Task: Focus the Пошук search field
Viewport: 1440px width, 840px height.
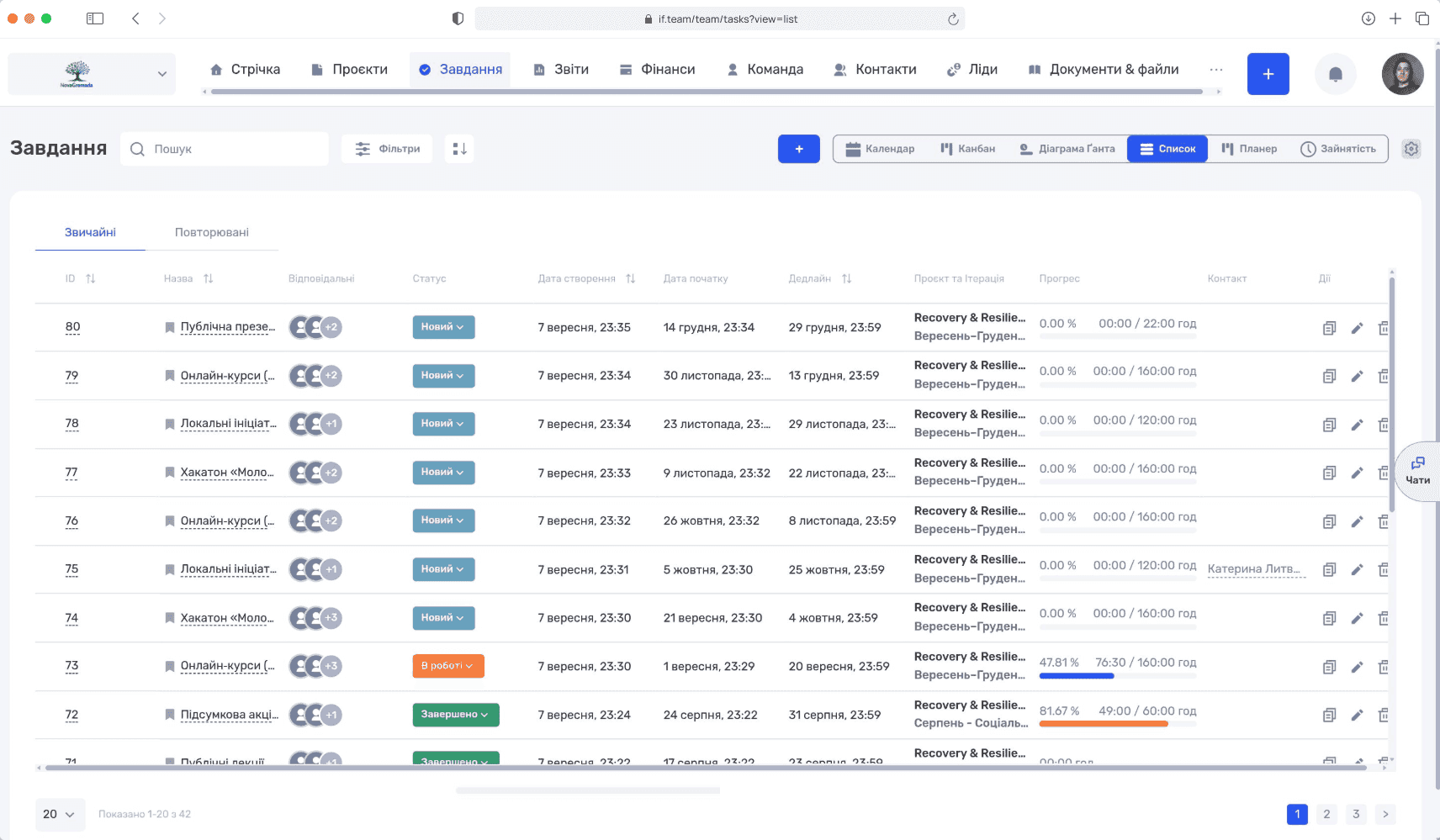Action: click(225, 149)
